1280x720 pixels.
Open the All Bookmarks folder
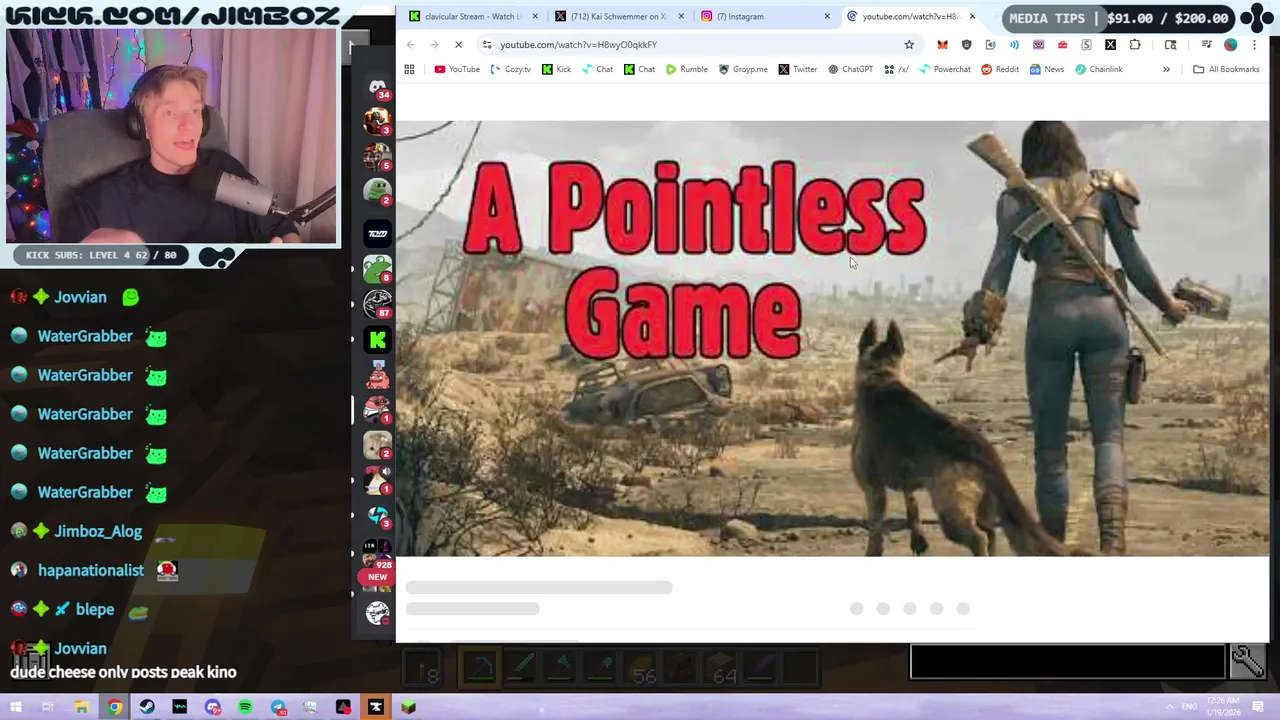coord(1226,69)
